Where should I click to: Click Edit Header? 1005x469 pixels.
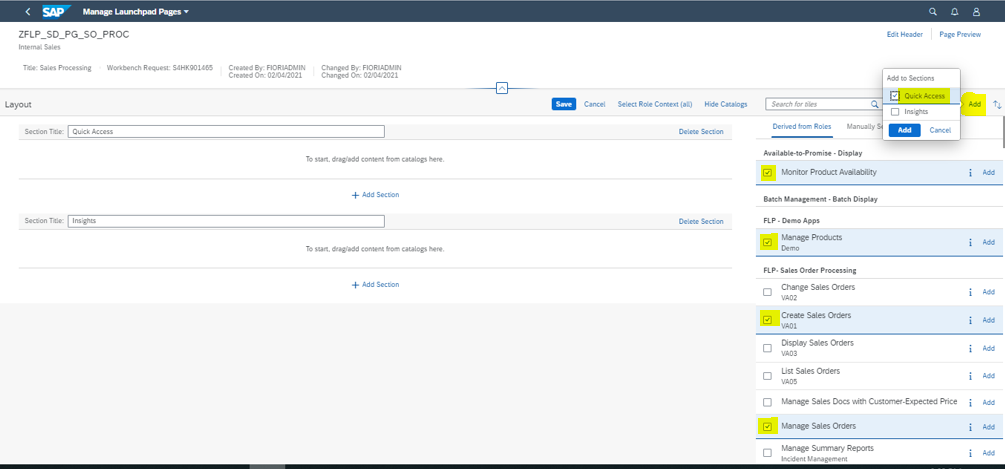(x=905, y=35)
